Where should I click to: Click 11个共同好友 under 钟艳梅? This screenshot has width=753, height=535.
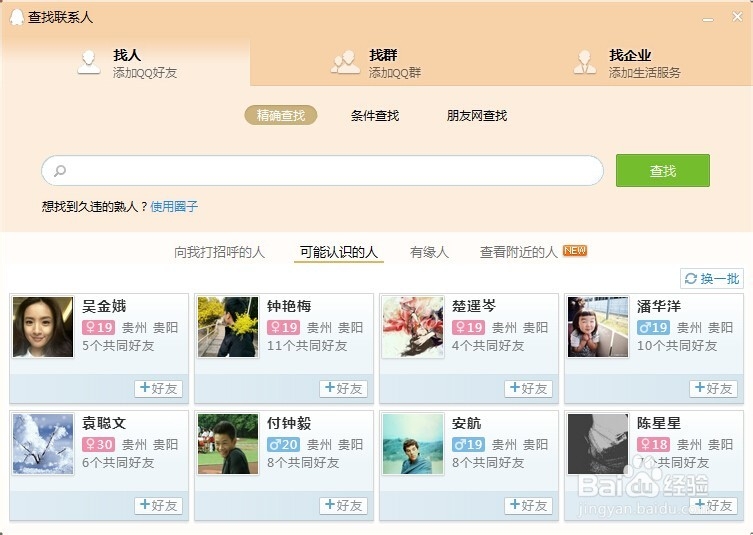point(307,346)
